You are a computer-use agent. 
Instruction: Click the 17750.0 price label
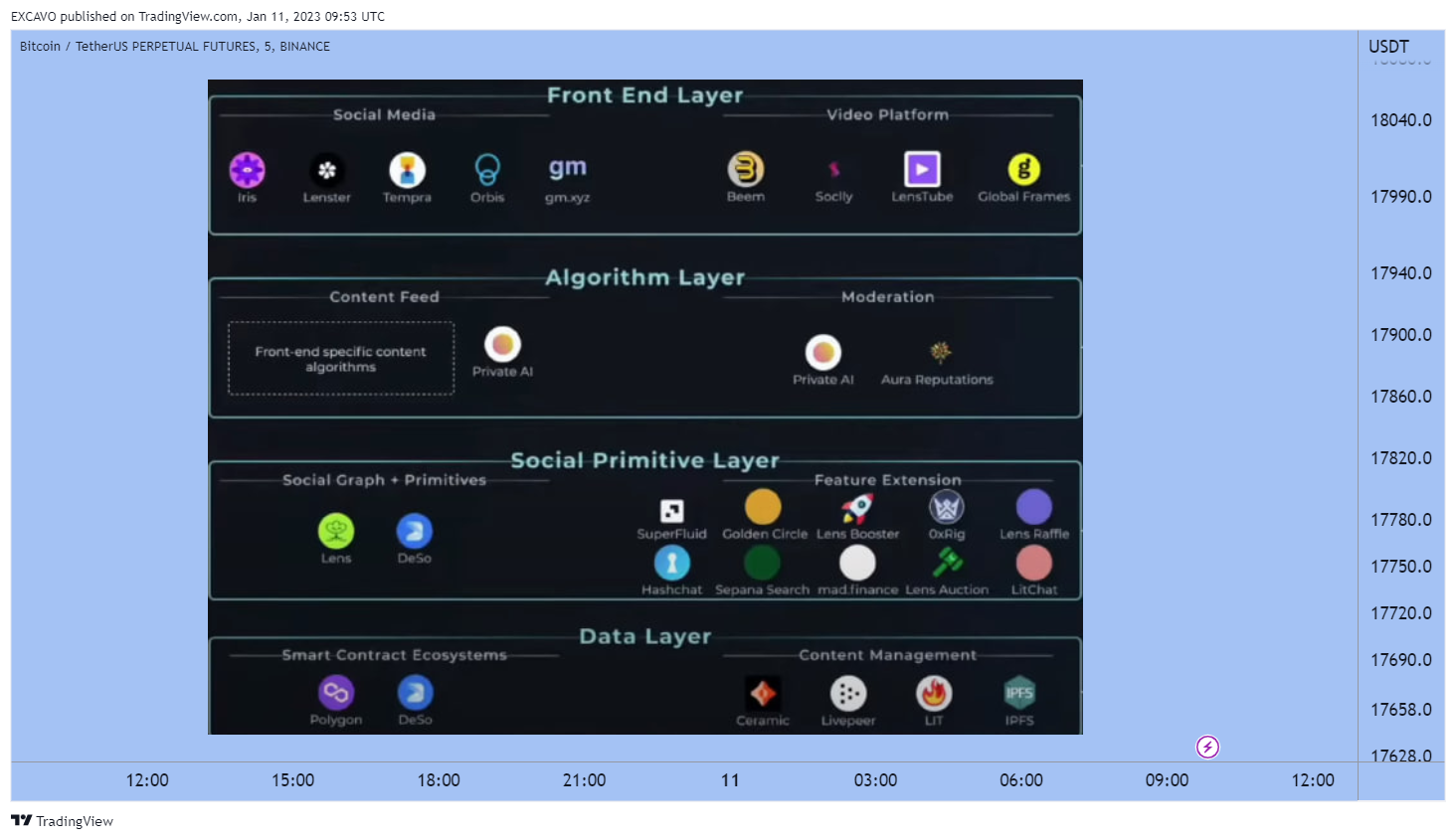tap(1401, 567)
